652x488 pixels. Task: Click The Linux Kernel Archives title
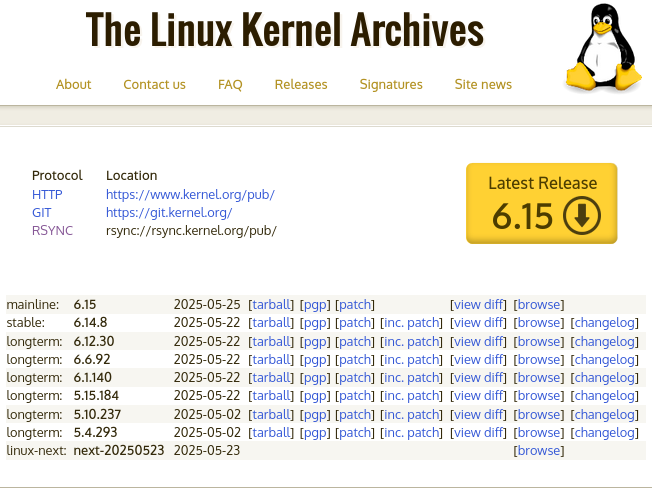tap(285, 29)
